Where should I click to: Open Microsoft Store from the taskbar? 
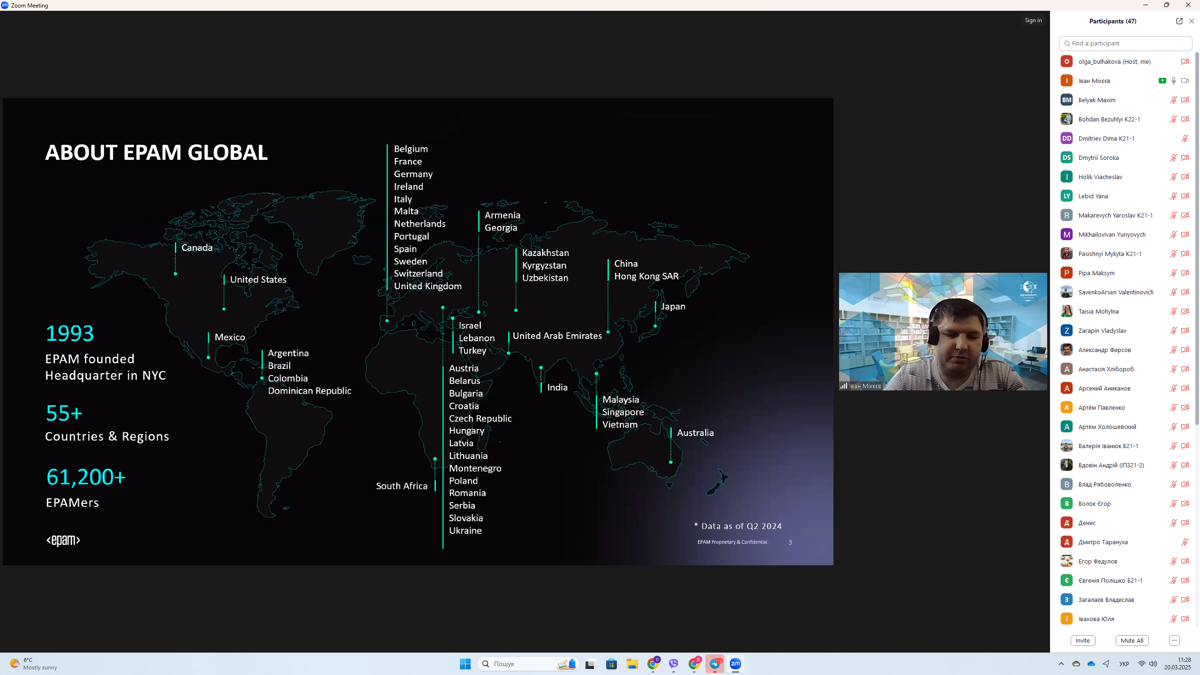tap(611, 664)
